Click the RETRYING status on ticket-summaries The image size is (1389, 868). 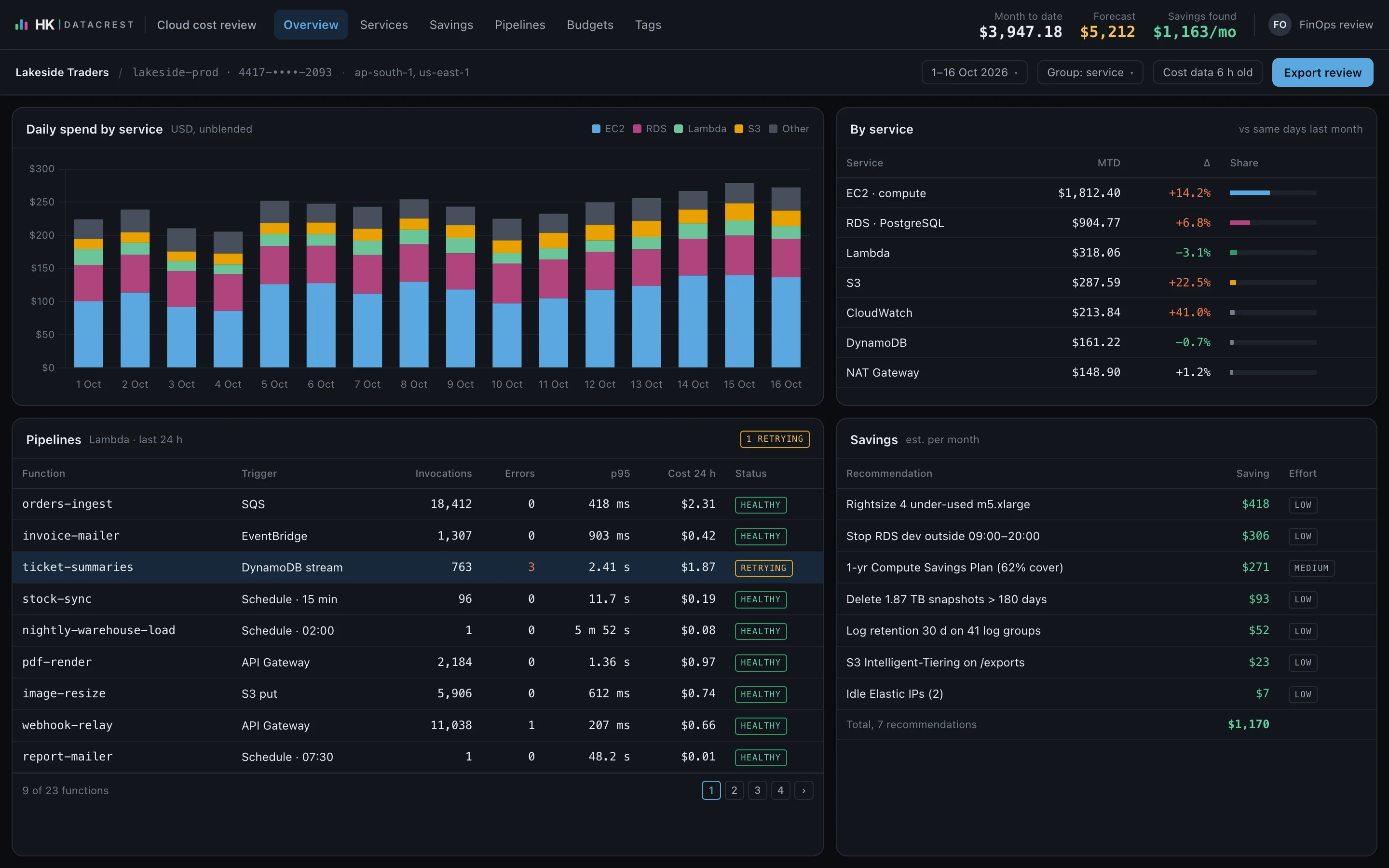click(763, 568)
